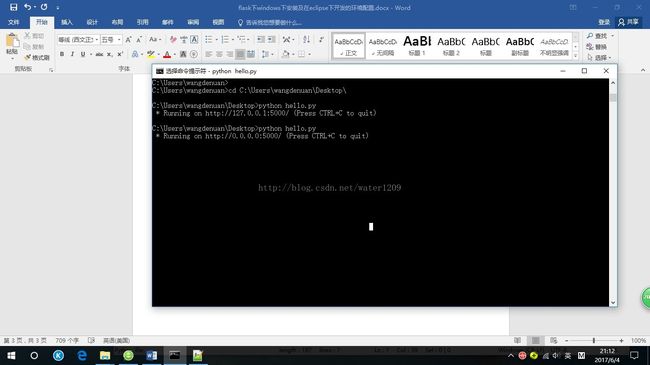
Task: Toggle character shading icon
Action: (x=183, y=54)
